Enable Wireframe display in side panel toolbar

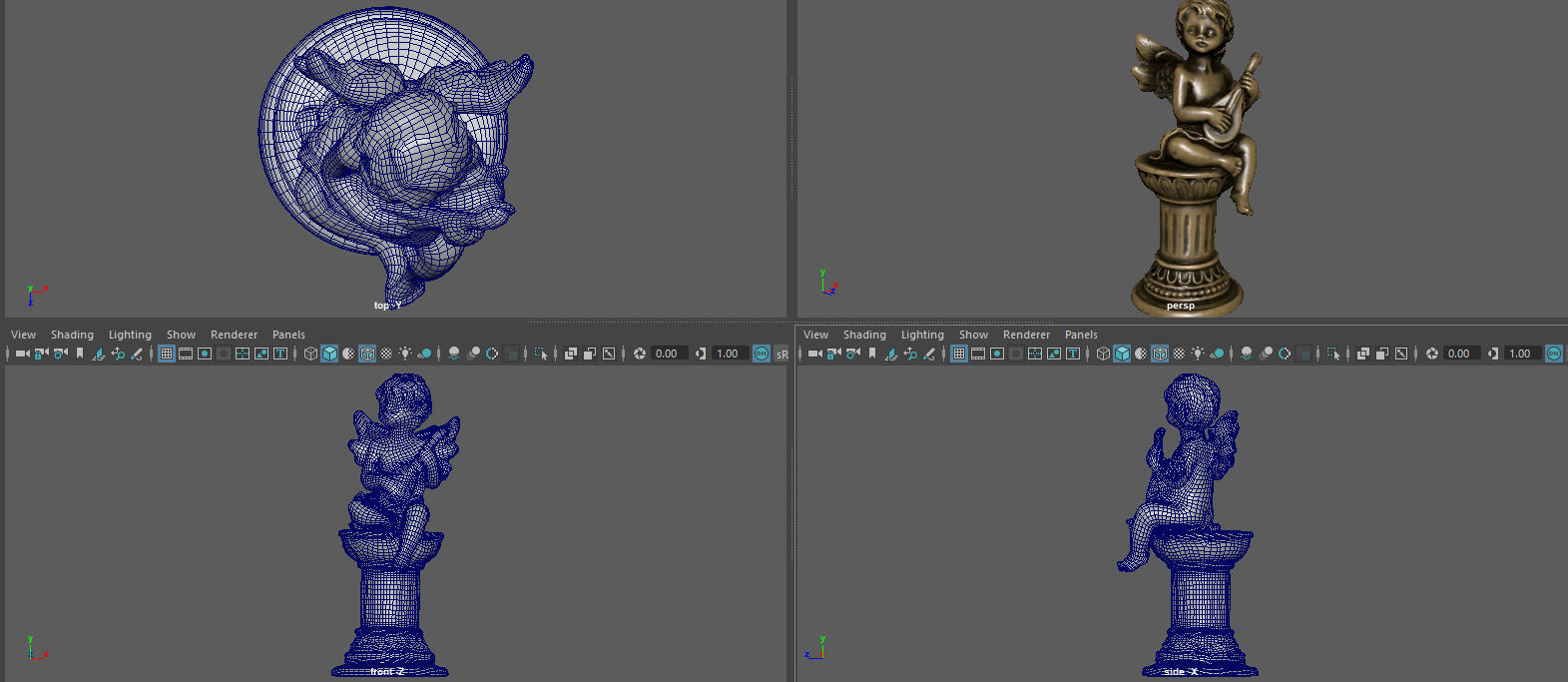1103,353
